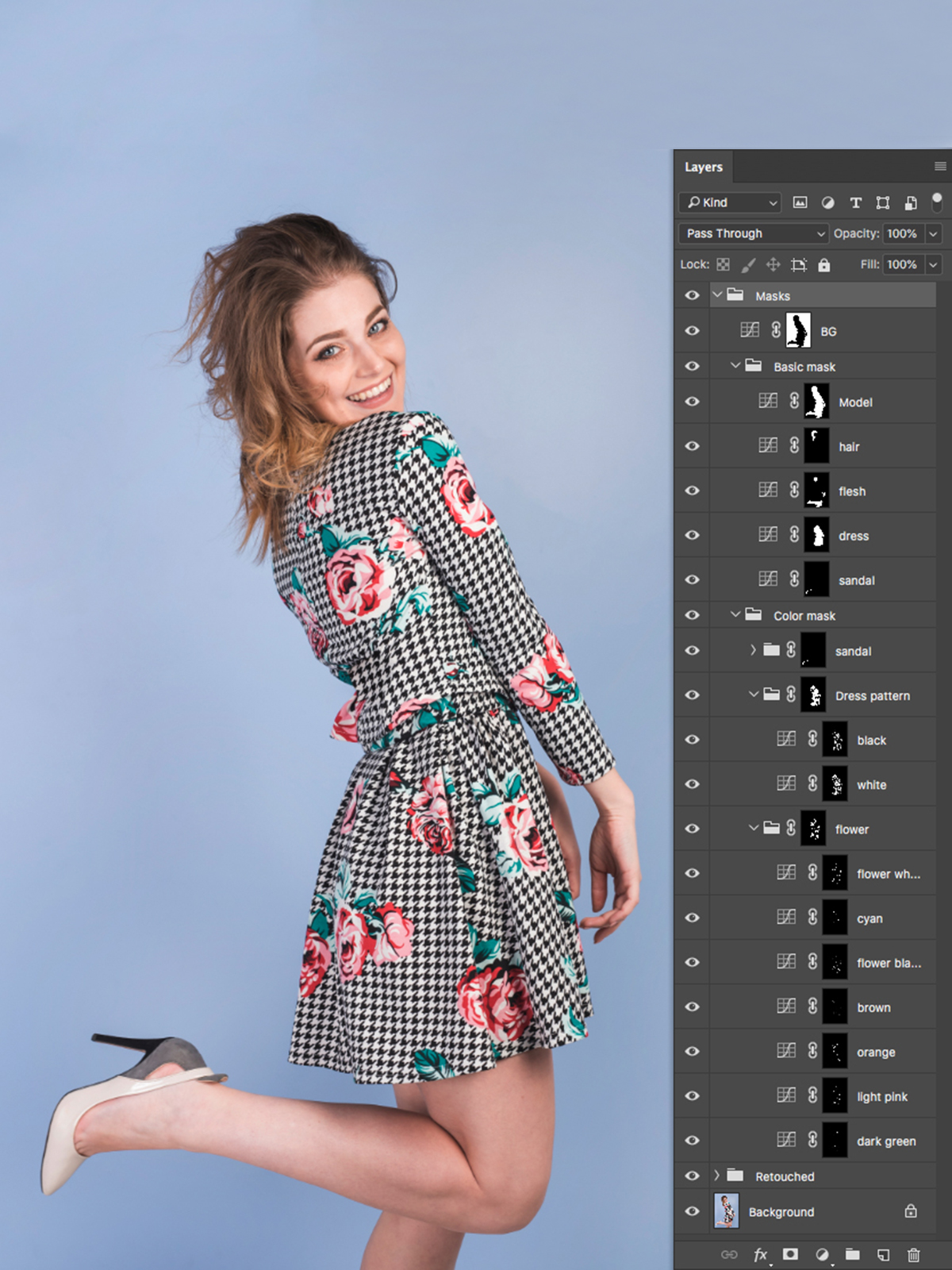Click the delete layer trash icon
Viewport: 952px width, 1270px height.
pyautogui.click(x=913, y=1254)
